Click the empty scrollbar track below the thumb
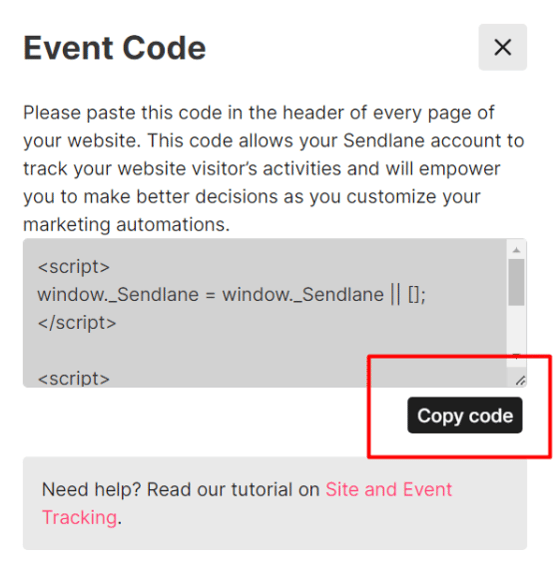The width and height of the screenshot is (555, 565). [516, 328]
